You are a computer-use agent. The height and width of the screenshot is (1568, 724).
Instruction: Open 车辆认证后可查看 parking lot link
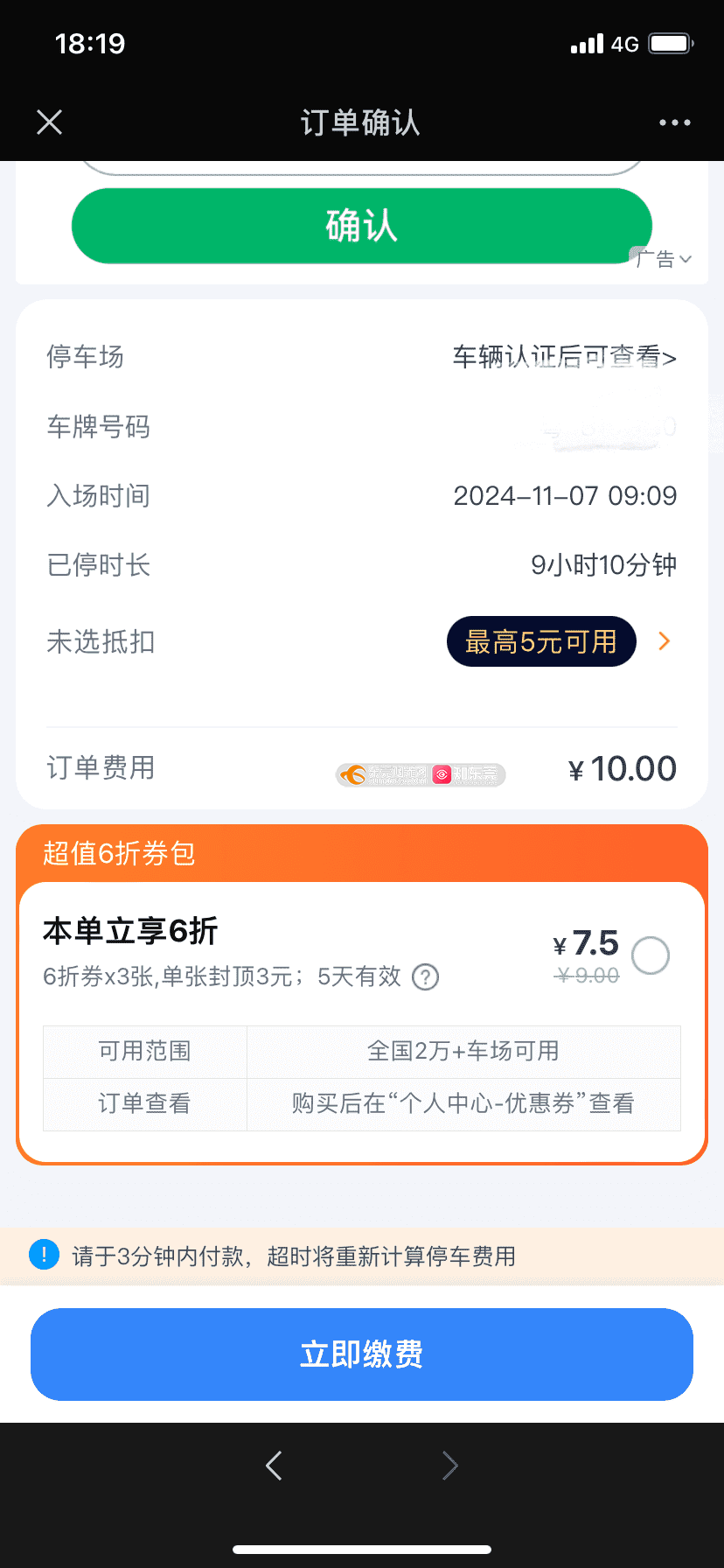(564, 357)
